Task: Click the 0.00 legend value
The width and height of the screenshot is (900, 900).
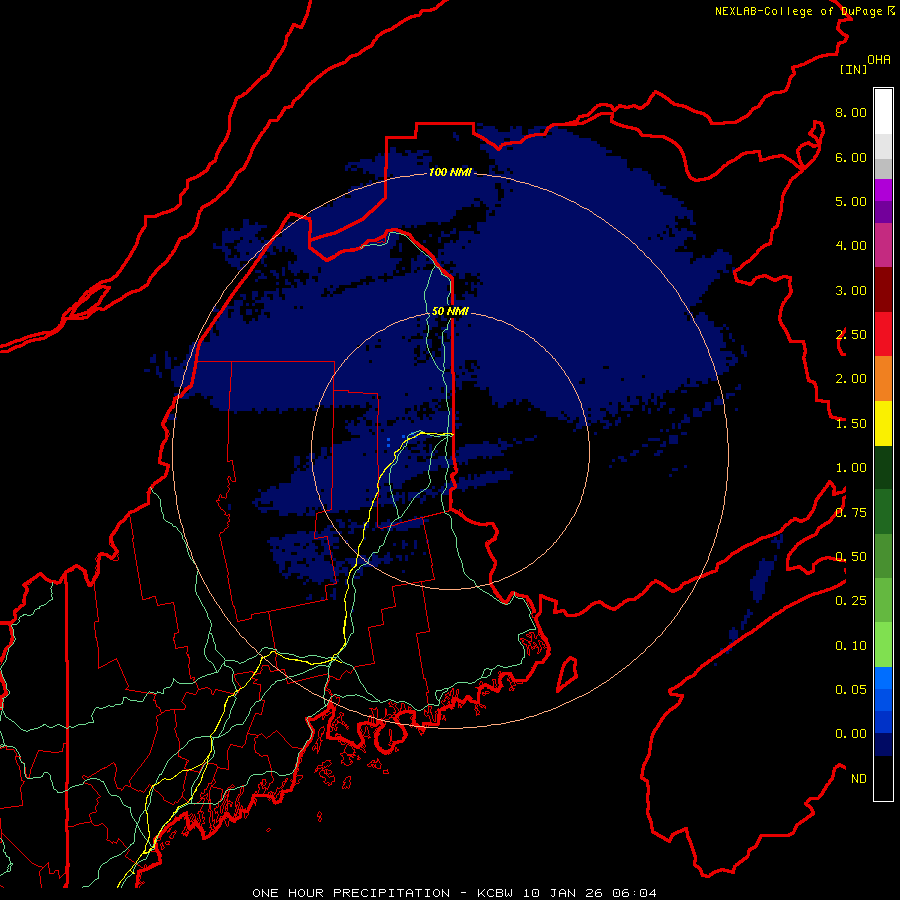Action: (x=851, y=734)
